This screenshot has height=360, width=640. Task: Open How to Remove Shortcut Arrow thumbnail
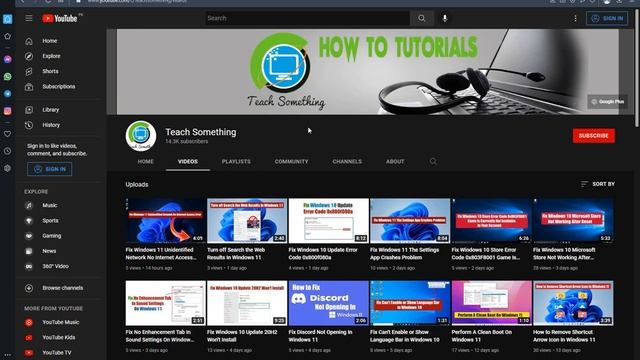[x=573, y=303]
